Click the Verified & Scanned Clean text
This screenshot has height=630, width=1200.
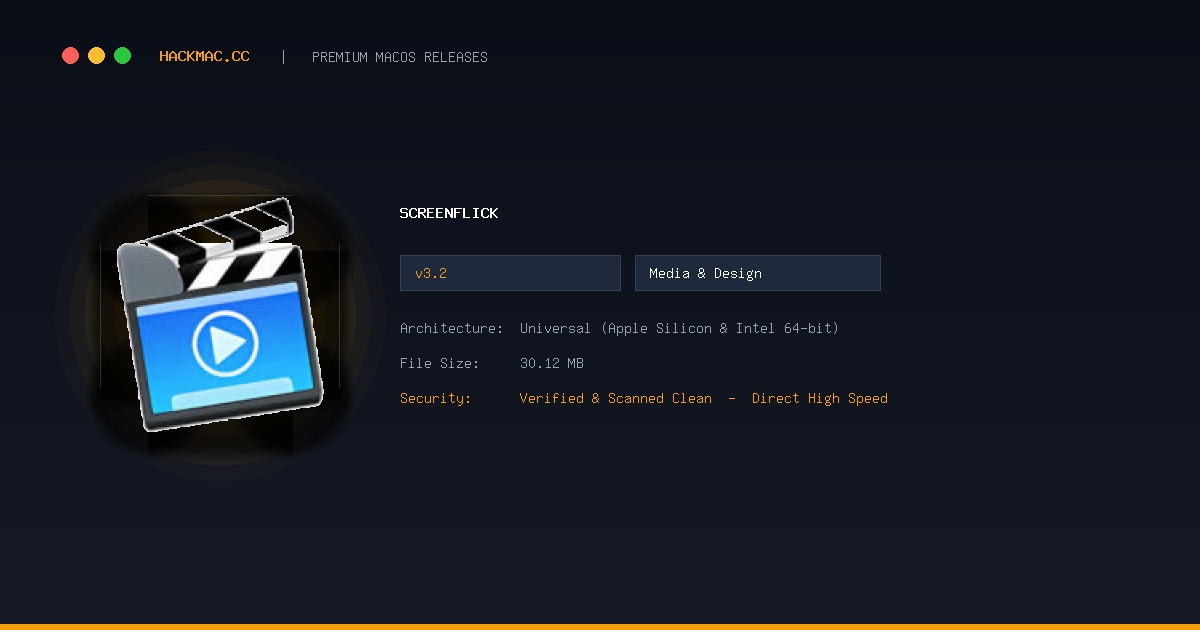[616, 398]
